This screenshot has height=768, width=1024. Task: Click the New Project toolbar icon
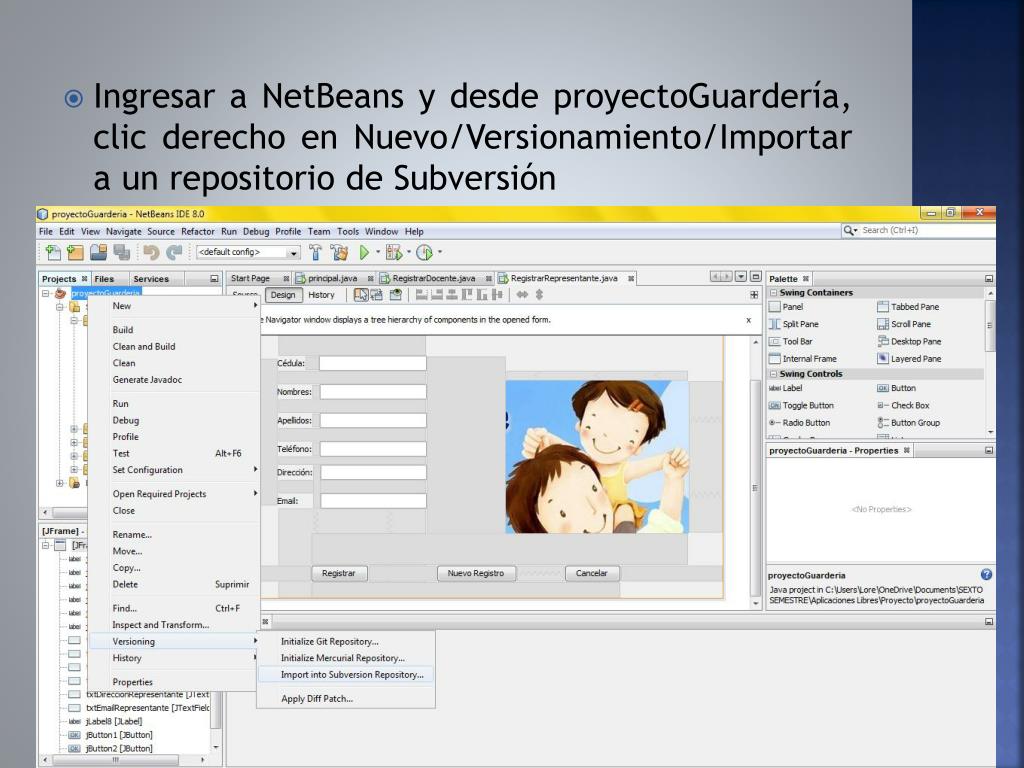click(x=76, y=252)
